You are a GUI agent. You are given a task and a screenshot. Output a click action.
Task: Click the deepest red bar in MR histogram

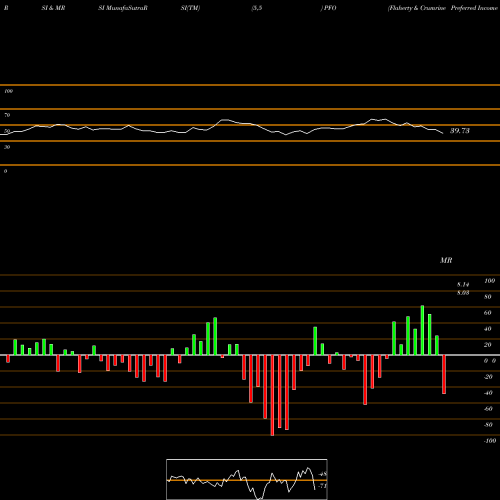click(x=272, y=395)
